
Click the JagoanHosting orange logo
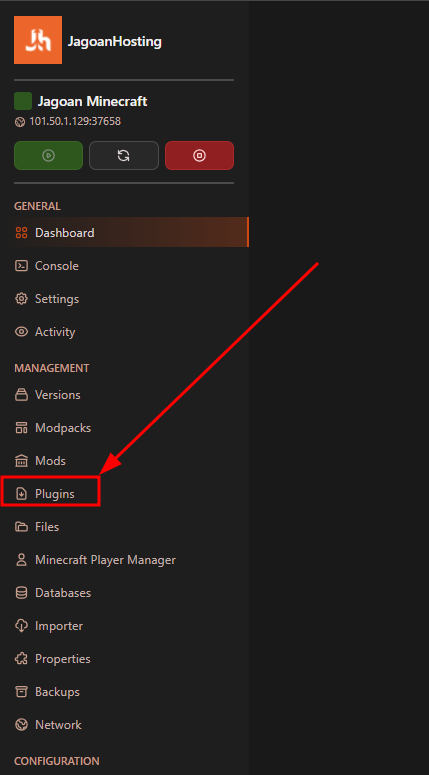38,40
